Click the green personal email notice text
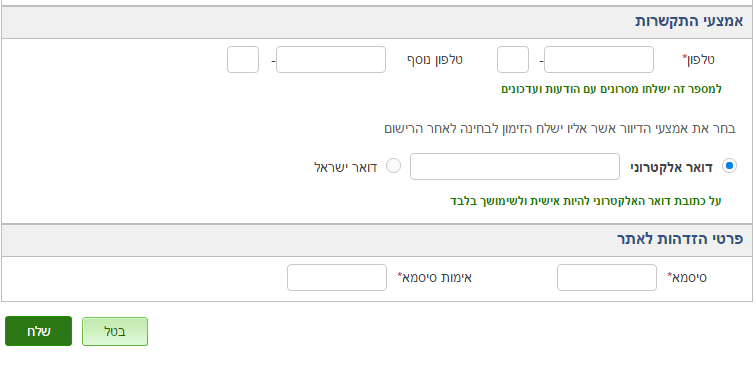Image resolution: width=755 pixels, height=369 pixels. click(x=586, y=201)
